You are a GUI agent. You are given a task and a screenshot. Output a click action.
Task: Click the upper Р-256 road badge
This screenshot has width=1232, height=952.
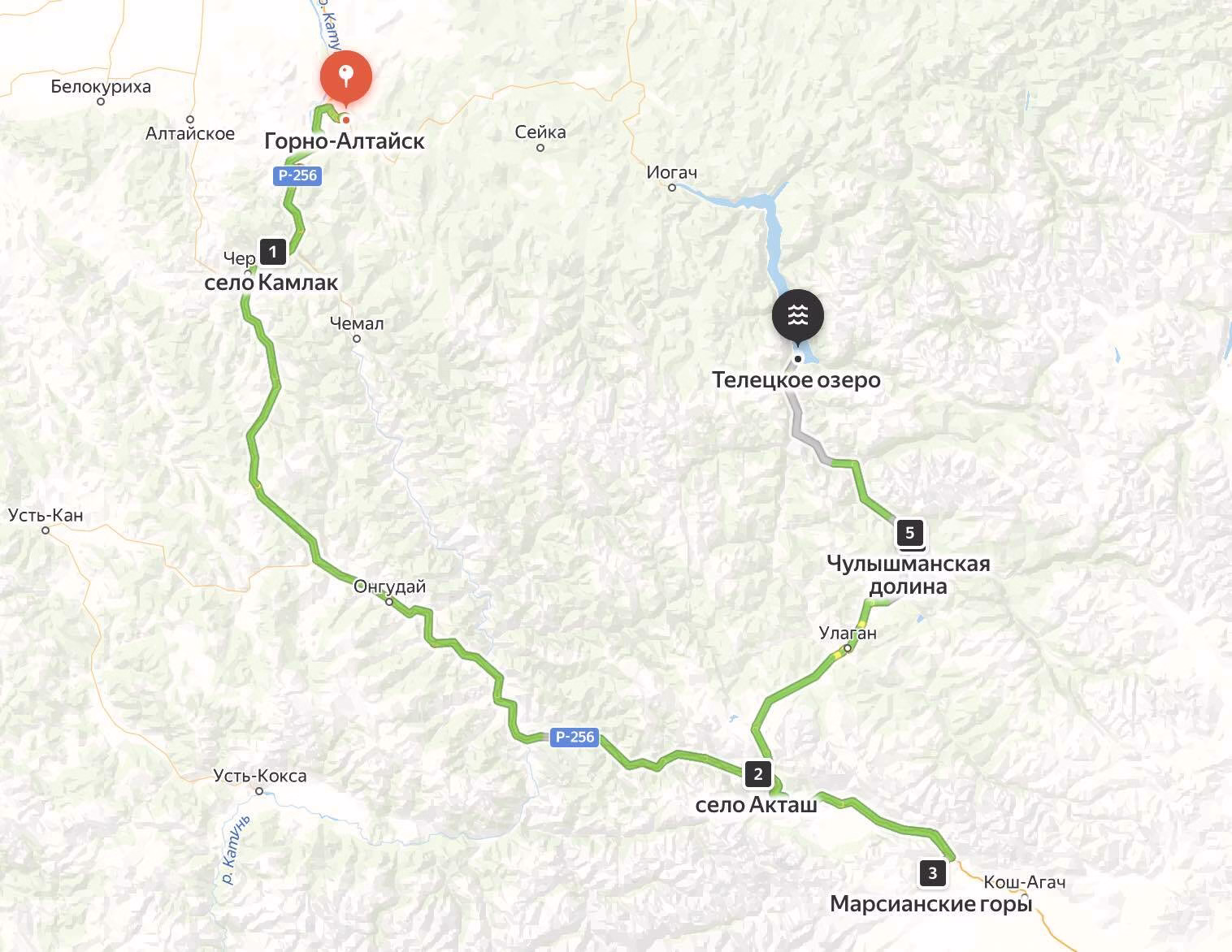(x=298, y=175)
